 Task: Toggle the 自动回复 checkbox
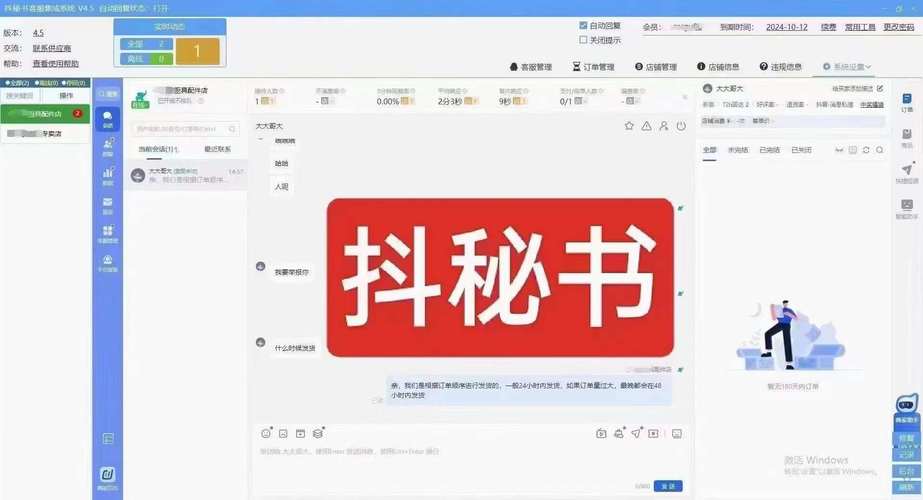(x=583, y=25)
